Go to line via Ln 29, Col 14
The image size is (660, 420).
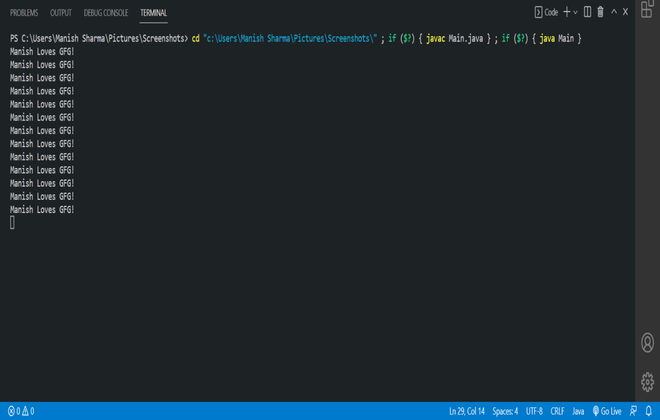(467, 411)
